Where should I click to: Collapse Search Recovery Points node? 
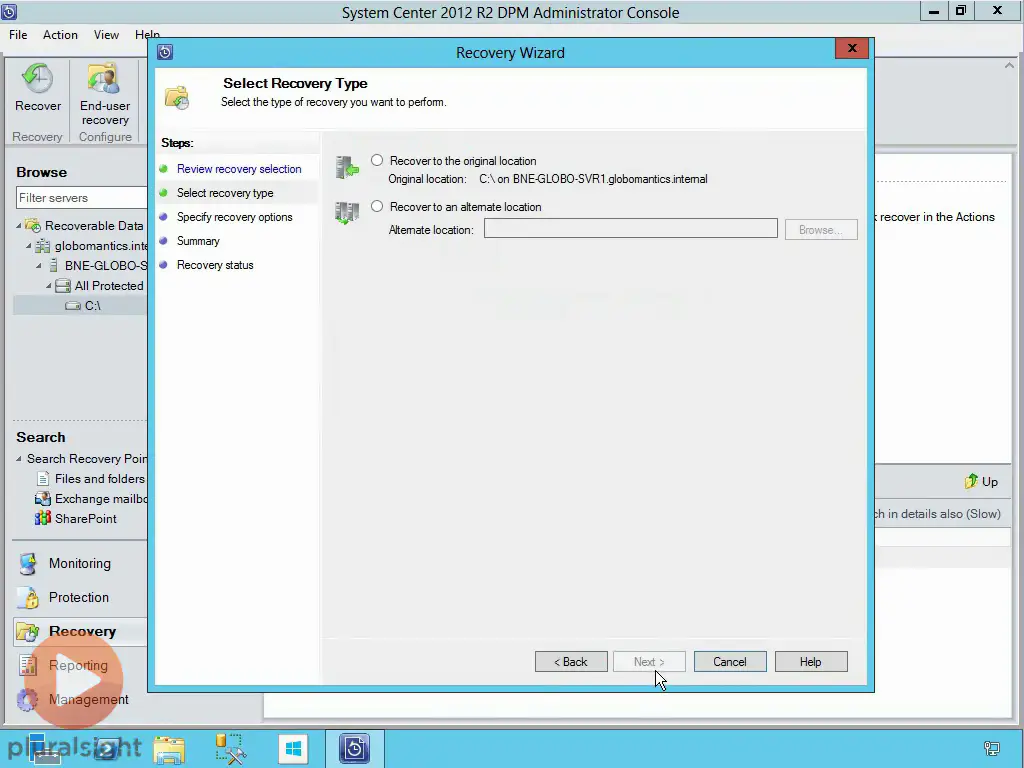click(19, 458)
